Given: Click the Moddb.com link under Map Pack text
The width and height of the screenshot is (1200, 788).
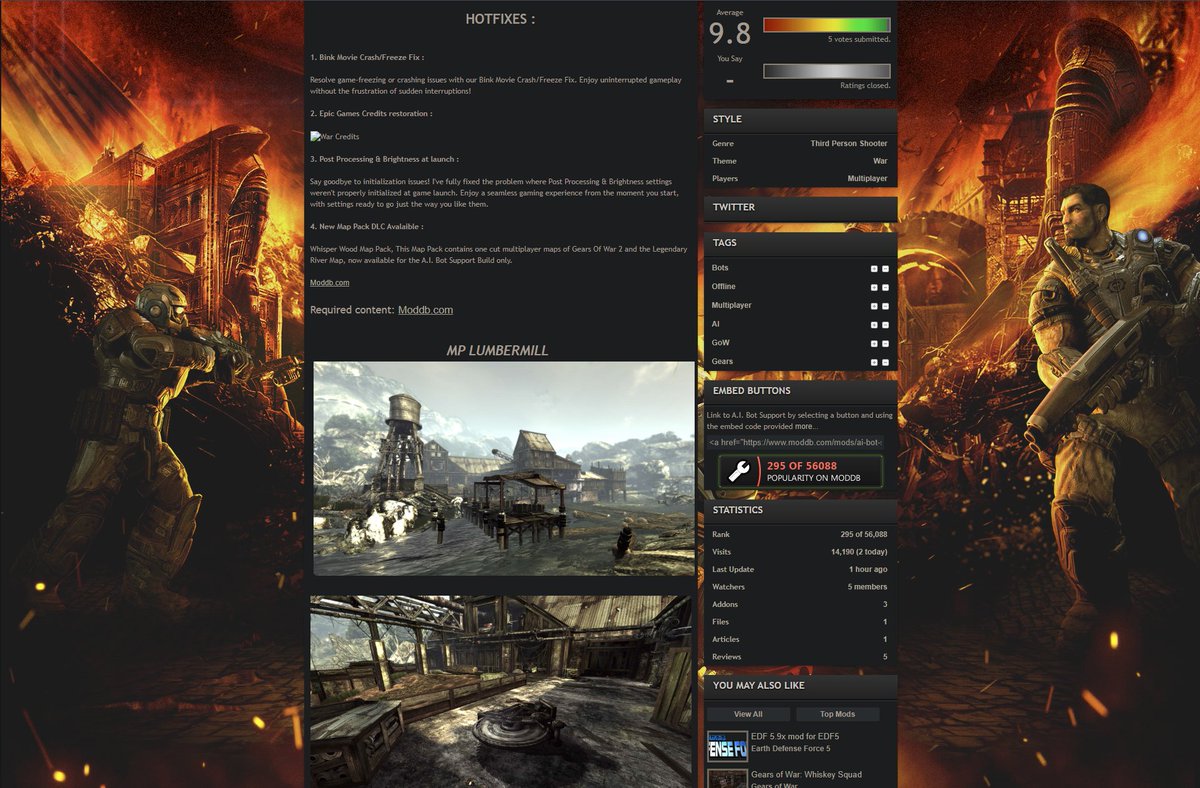Looking at the screenshot, I should point(330,283).
